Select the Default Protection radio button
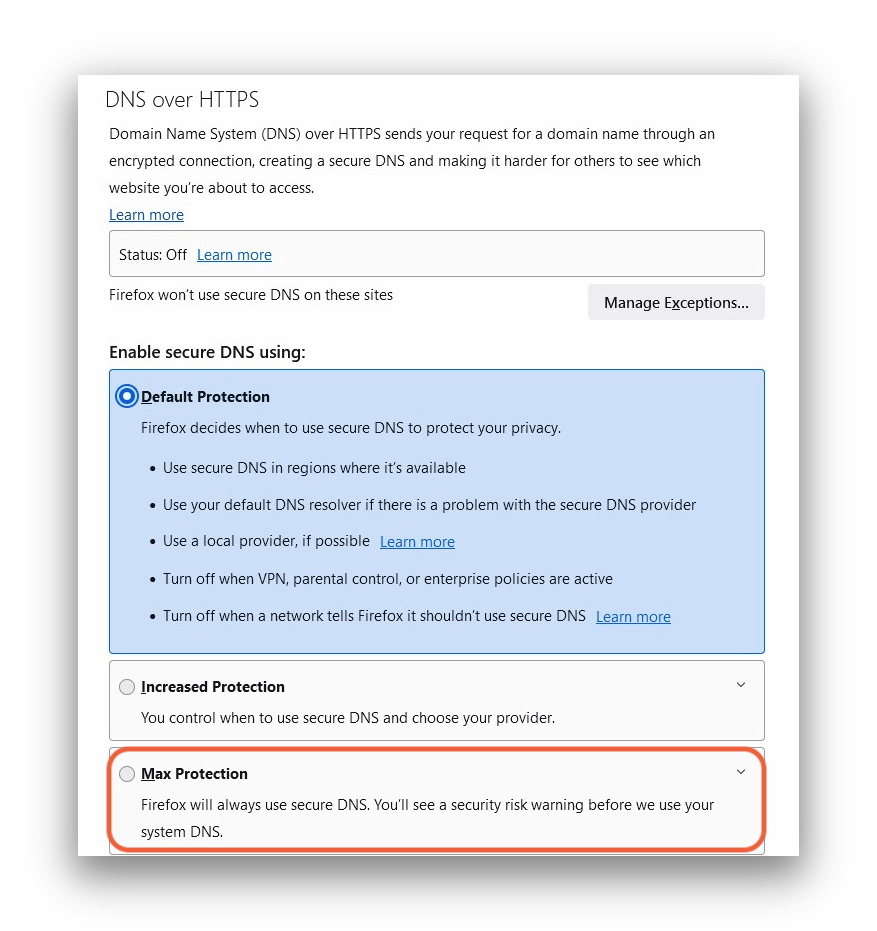This screenshot has height=931, width=877. point(127,396)
